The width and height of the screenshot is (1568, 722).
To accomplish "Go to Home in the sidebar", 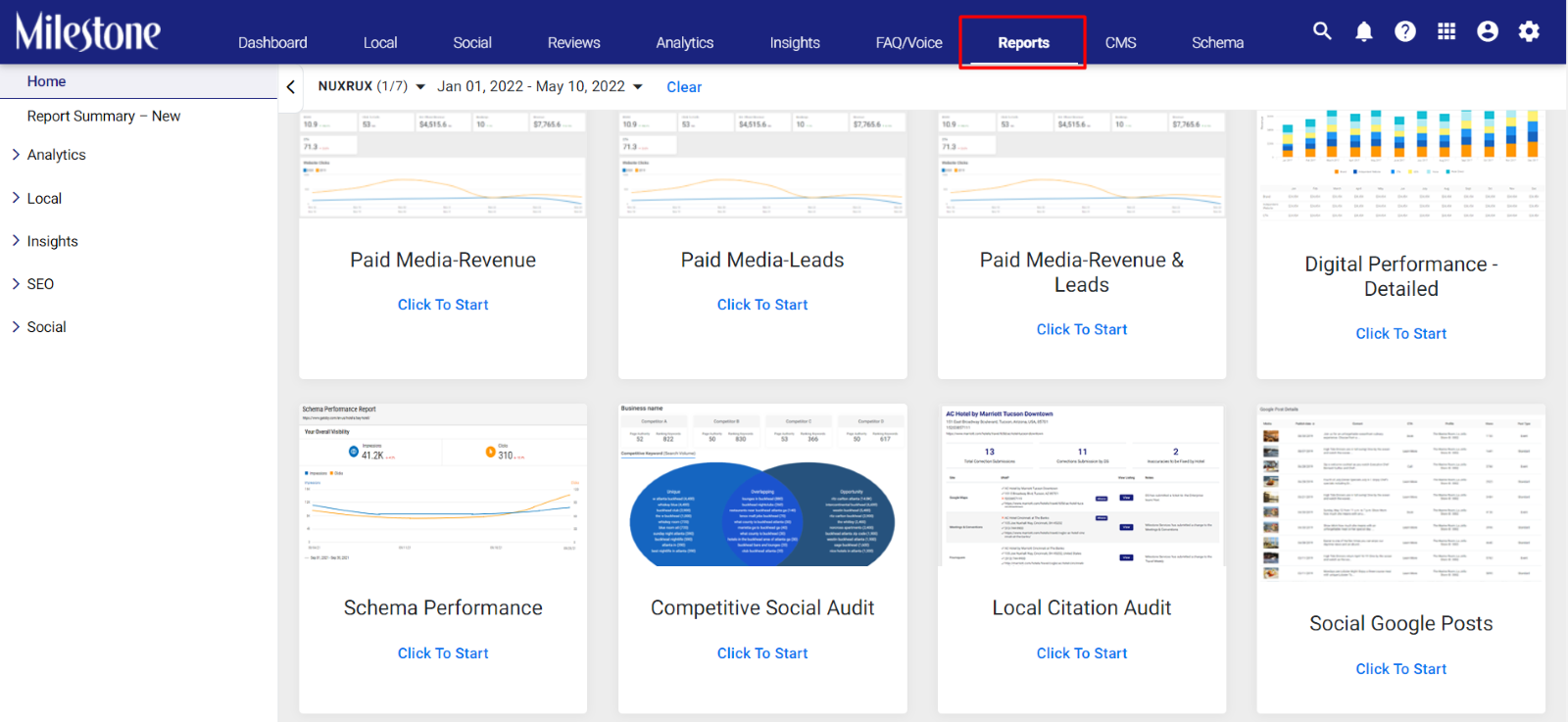I will (46, 81).
